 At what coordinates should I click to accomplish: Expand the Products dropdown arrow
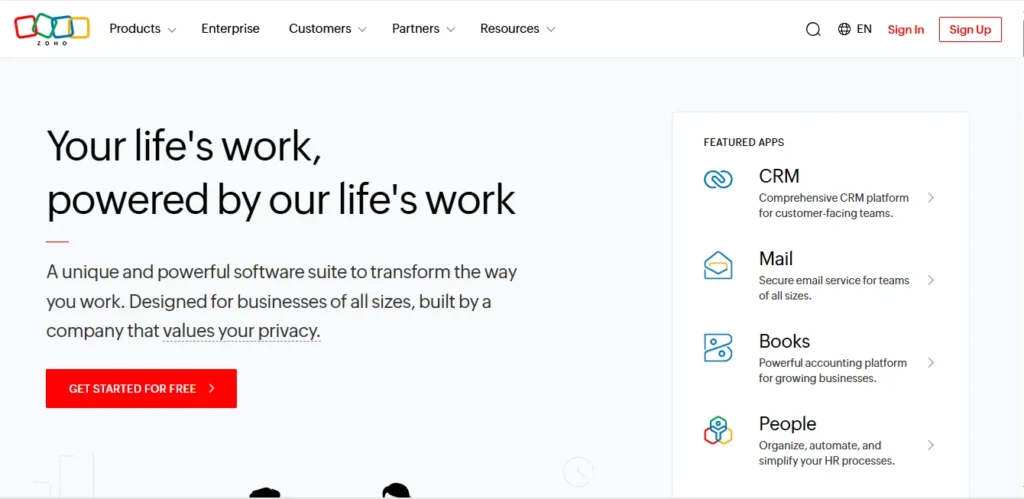click(172, 30)
